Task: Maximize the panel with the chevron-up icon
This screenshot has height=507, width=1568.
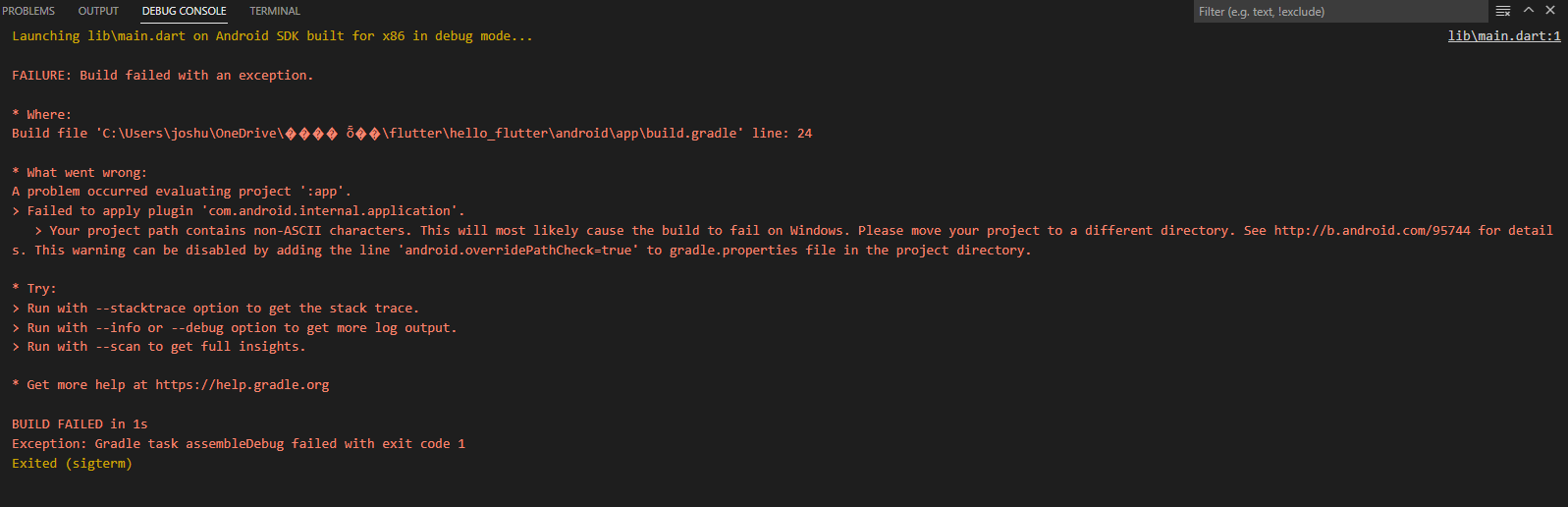Action: 1529,10
